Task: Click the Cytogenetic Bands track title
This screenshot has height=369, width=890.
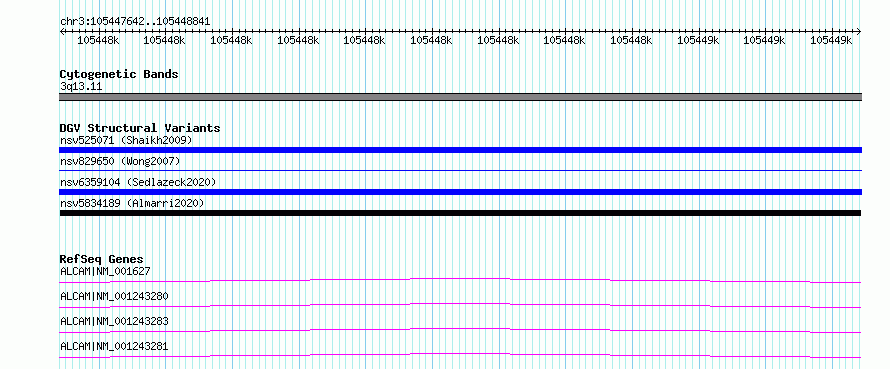Action: [x=119, y=74]
